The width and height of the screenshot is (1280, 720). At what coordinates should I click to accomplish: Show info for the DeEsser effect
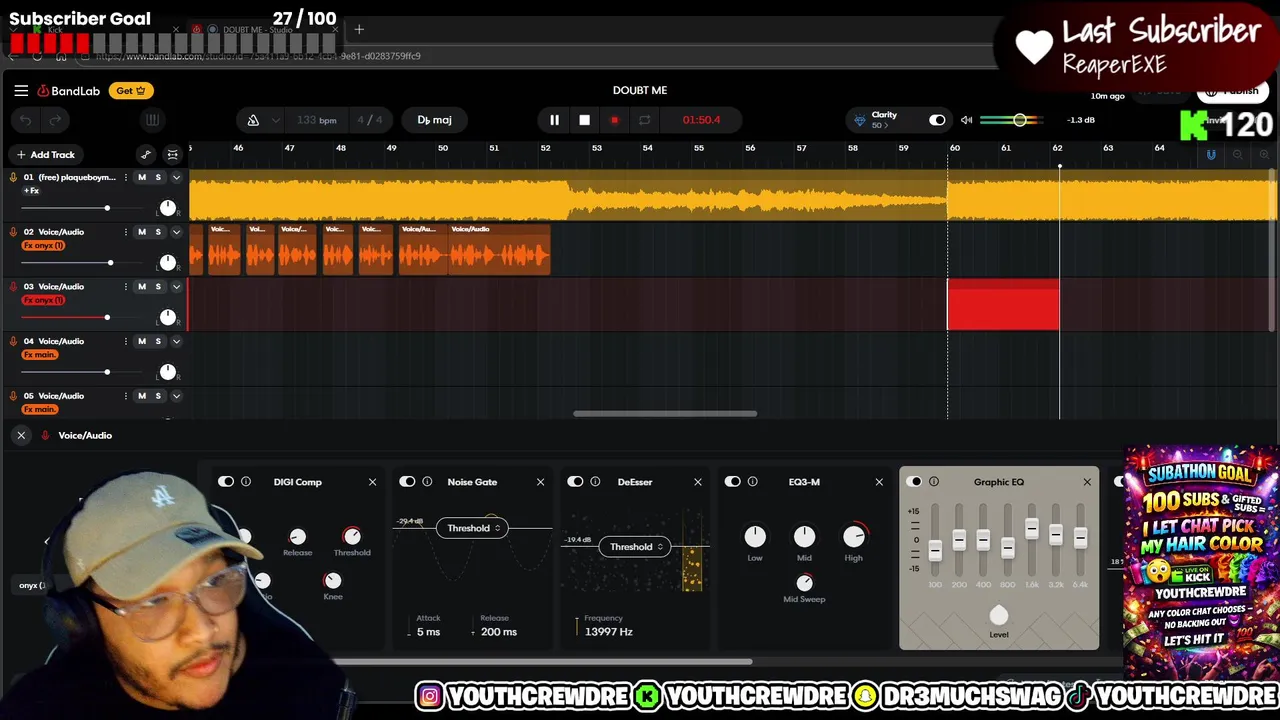point(595,482)
